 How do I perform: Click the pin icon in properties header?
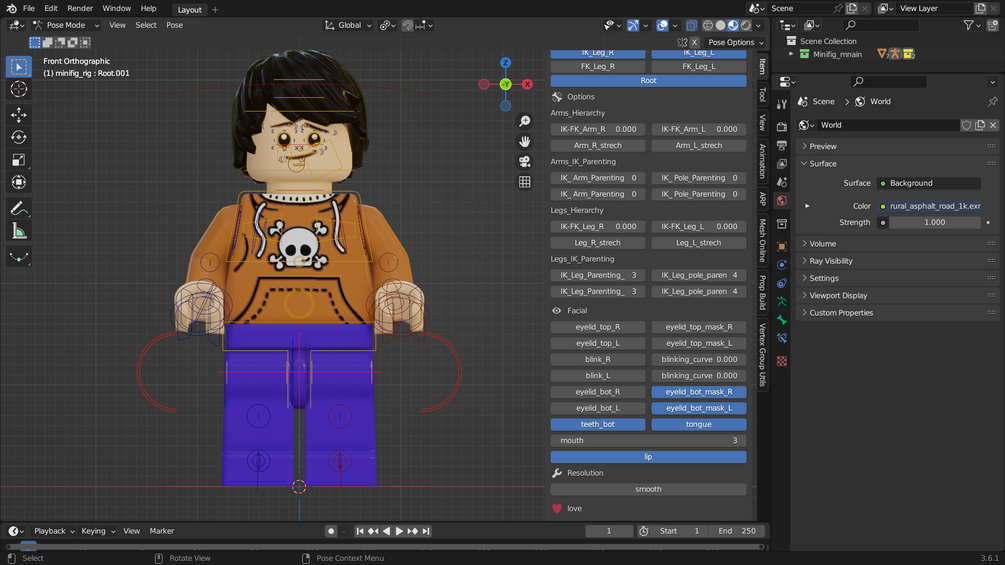(x=992, y=101)
